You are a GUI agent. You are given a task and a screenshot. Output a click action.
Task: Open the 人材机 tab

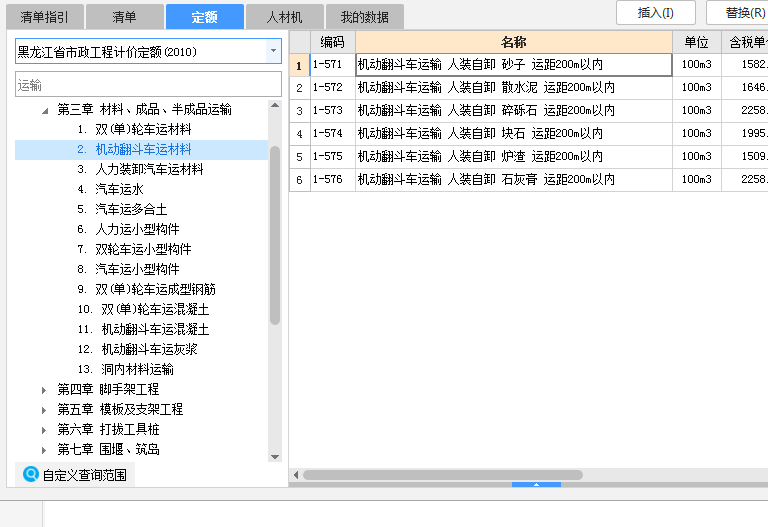pos(285,17)
